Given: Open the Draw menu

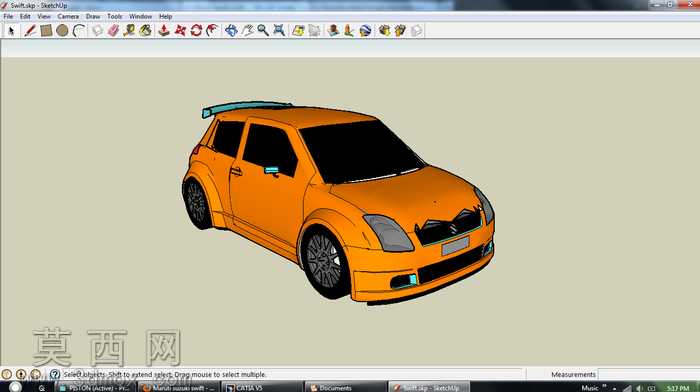Looking at the screenshot, I should pyautogui.click(x=93, y=16).
